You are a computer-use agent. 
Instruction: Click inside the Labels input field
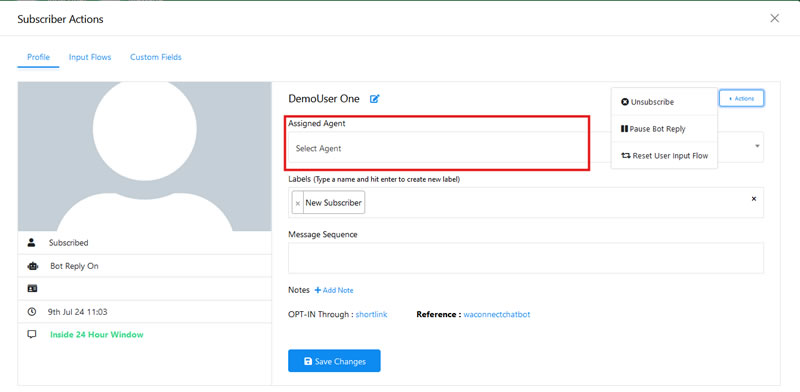click(526, 203)
